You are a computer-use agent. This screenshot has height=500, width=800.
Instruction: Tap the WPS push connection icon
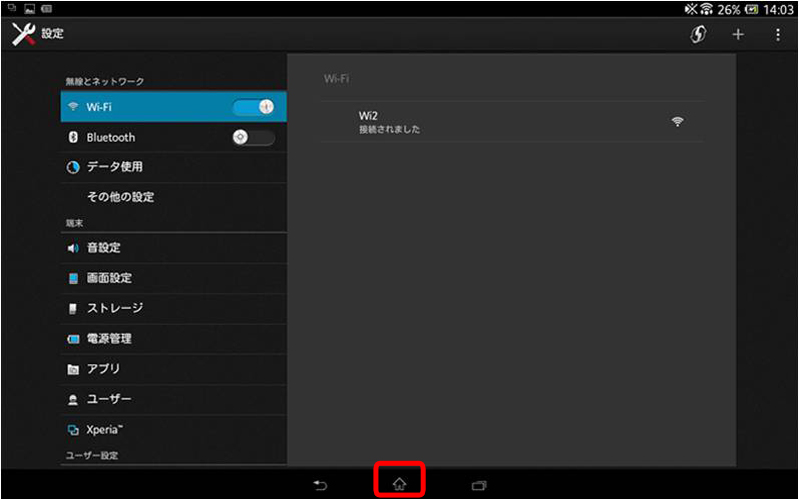(698, 34)
